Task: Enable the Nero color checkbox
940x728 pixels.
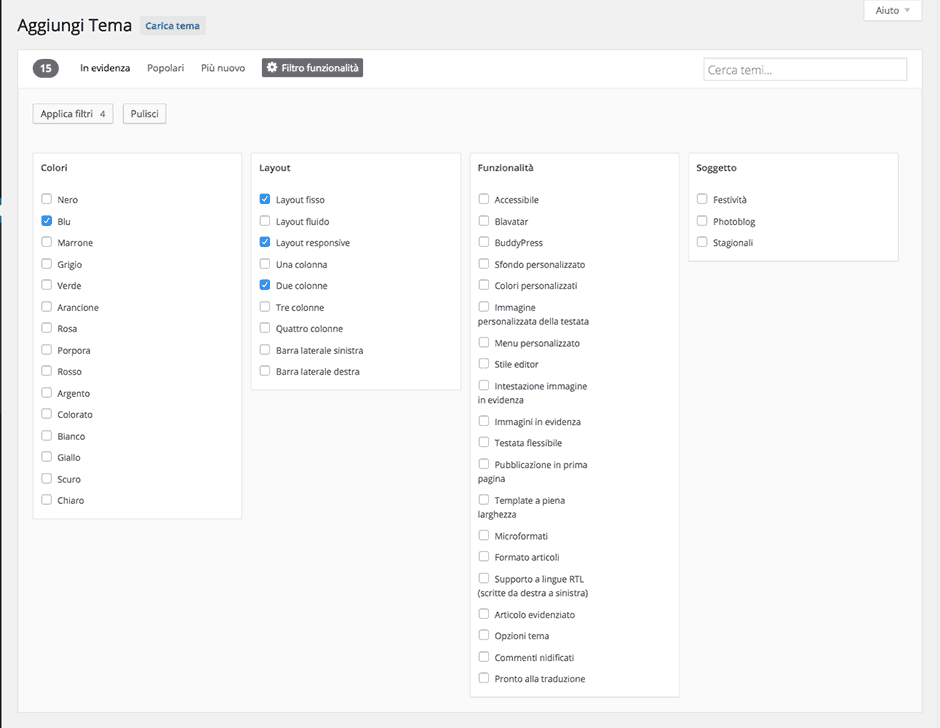Action: click(x=47, y=199)
